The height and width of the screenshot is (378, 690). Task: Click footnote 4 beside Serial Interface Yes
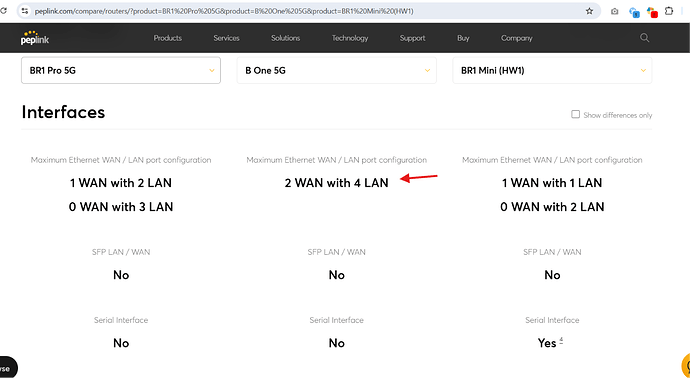[561, 340]
